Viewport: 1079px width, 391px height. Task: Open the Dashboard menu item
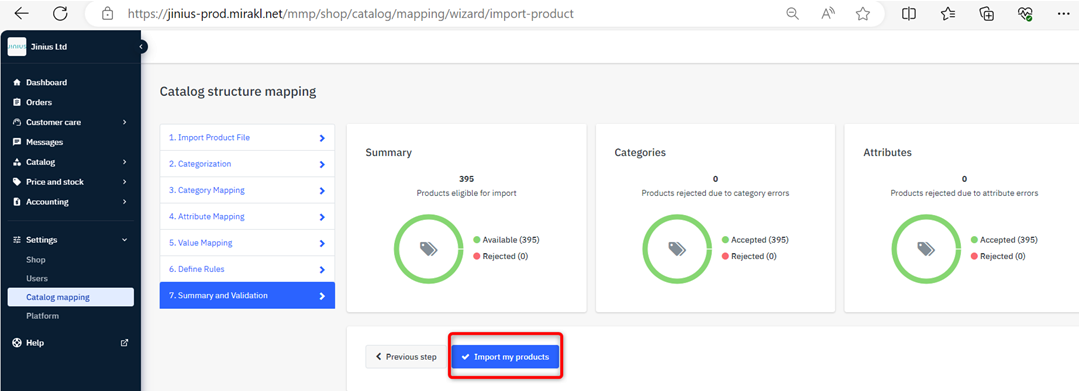(x=46, y=82)
